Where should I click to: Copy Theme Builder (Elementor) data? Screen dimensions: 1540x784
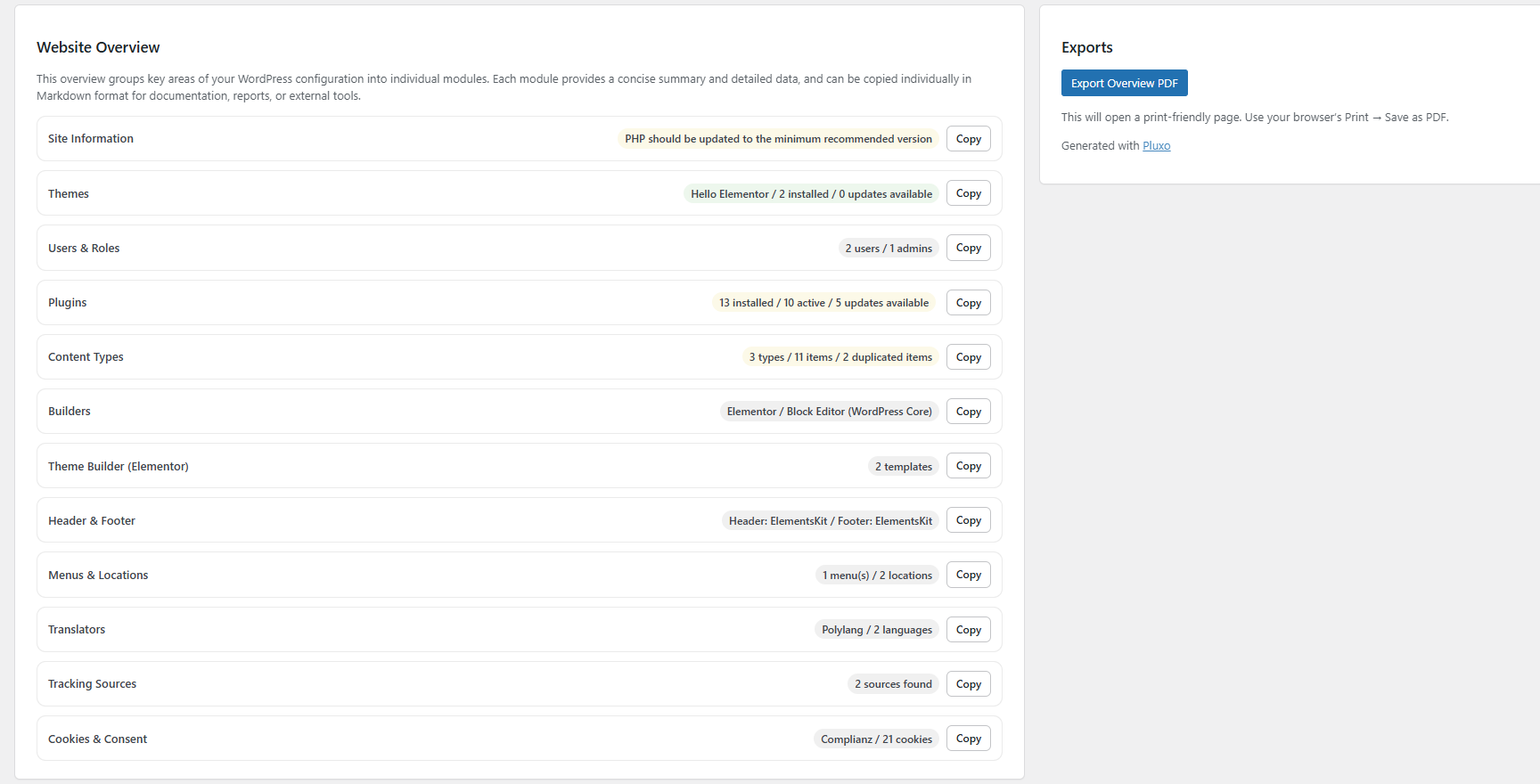pos(968,466)
